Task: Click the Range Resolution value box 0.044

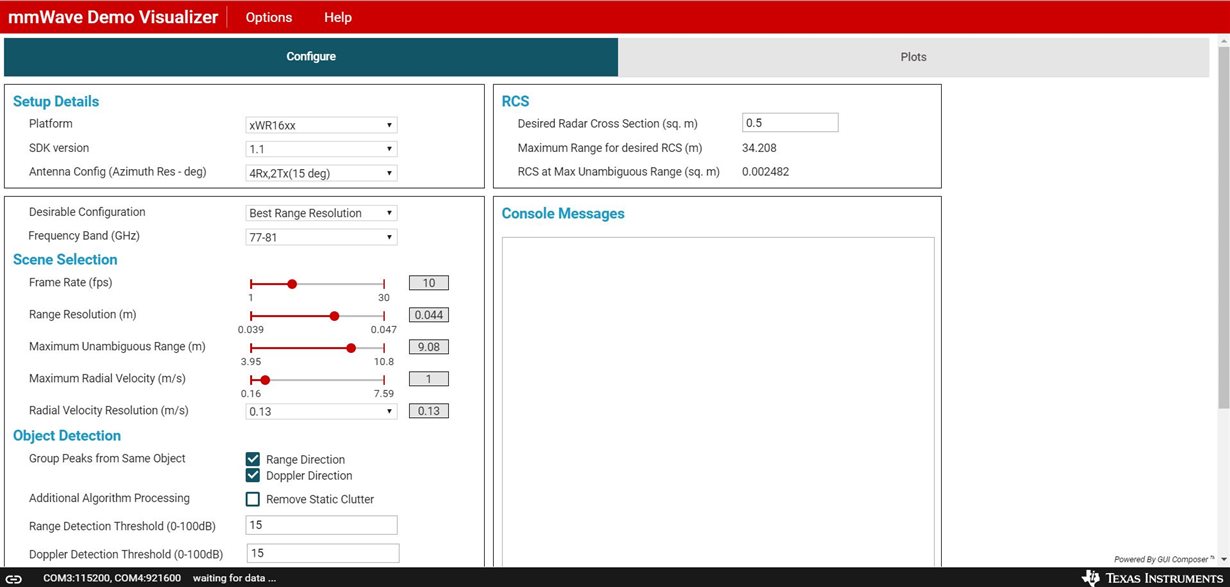Action: pyautogui.click(x=428, y=315)
